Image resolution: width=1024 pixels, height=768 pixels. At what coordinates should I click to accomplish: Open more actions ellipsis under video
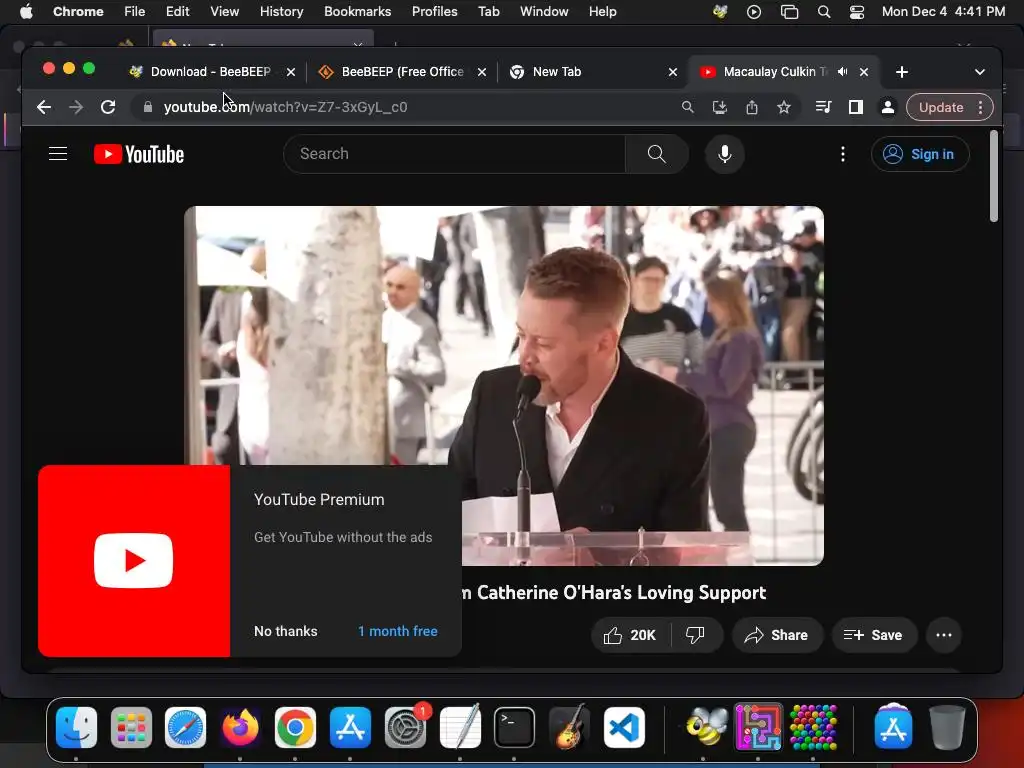(944, 635)
